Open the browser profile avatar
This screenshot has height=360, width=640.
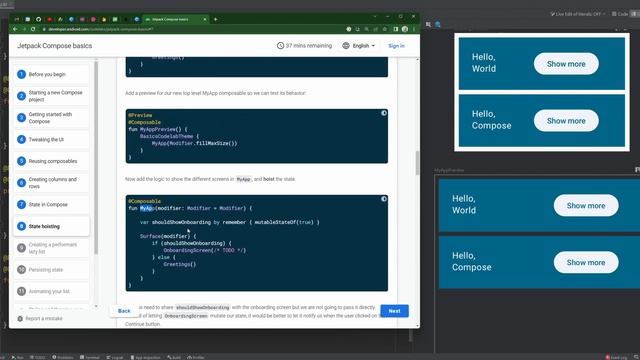coord(405,29)
